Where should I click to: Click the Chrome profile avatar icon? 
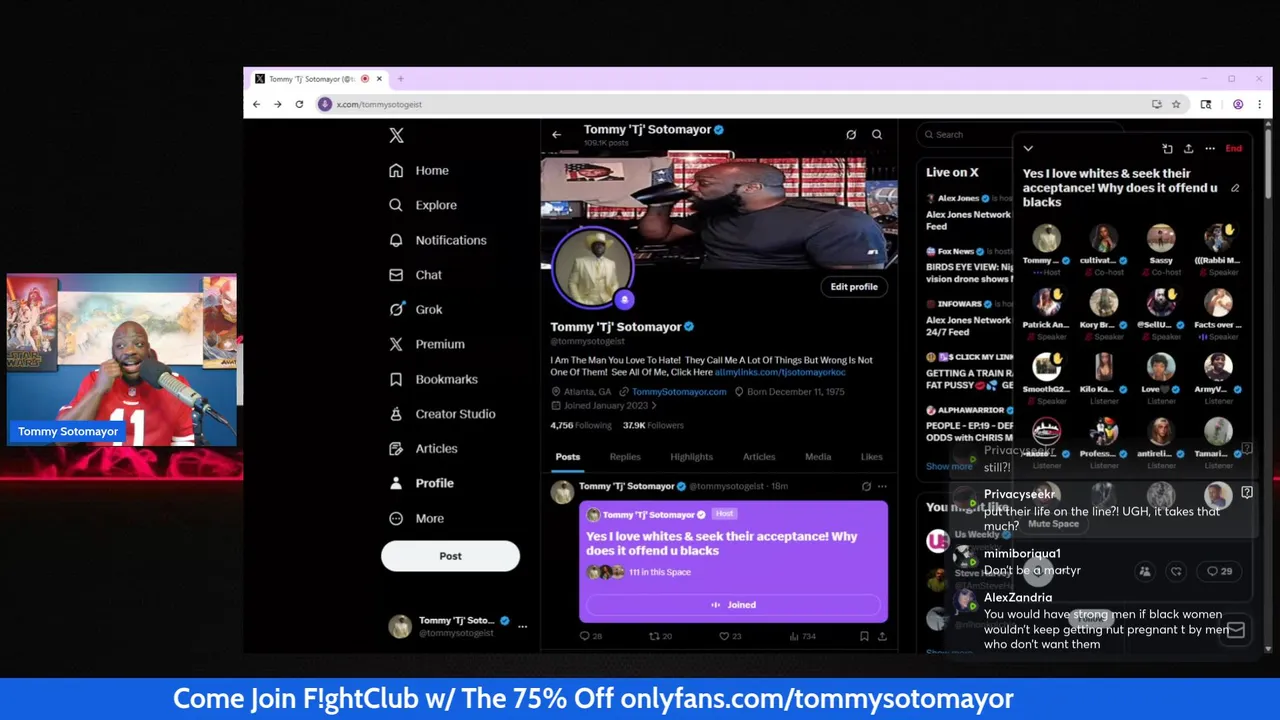(1238, 104)
